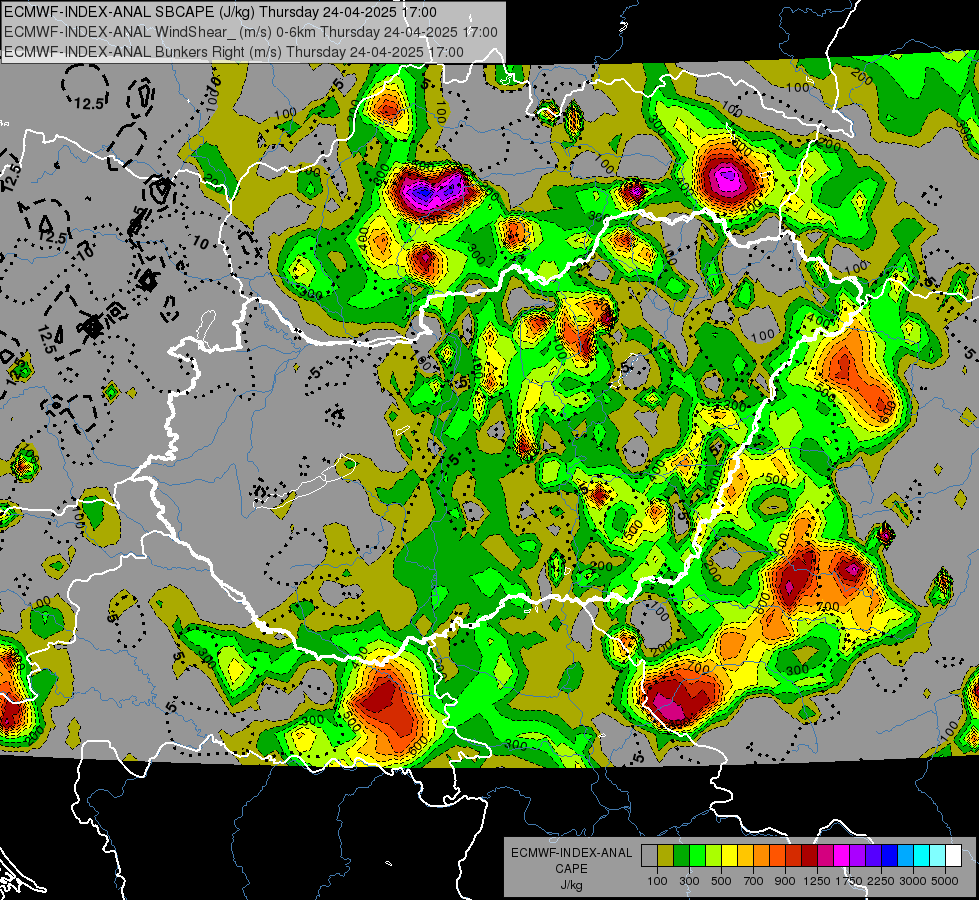Click the pure blue legend swatch after 2250
Viewport: 979px width, 900px height.
[x=889, y=856]
